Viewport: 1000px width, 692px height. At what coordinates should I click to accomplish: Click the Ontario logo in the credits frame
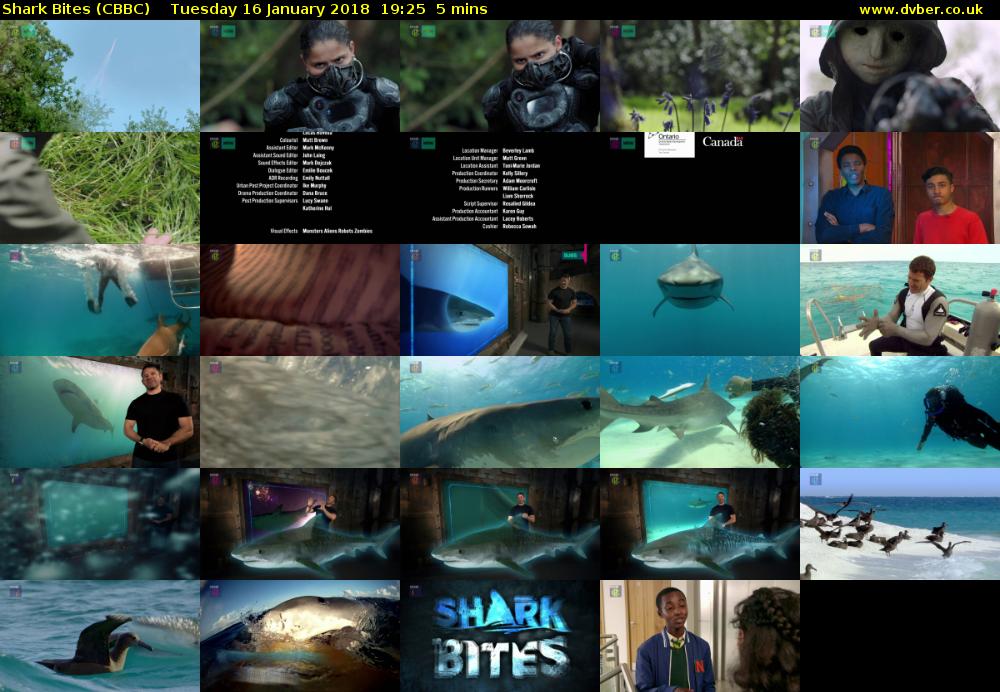[x=663, y=142]
